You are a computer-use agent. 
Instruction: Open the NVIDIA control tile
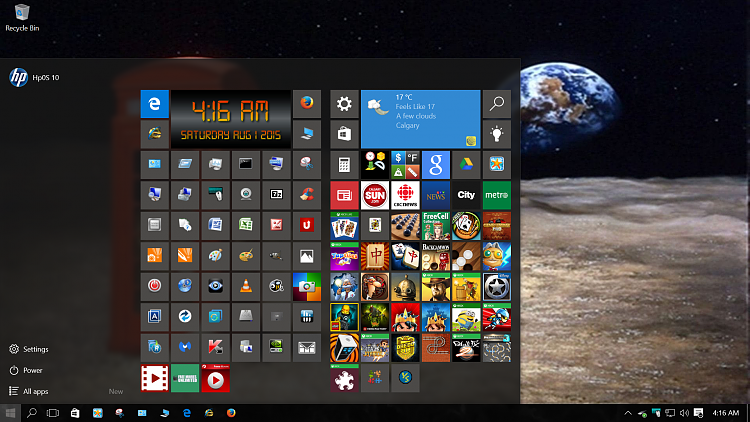(x=276, y=347)
